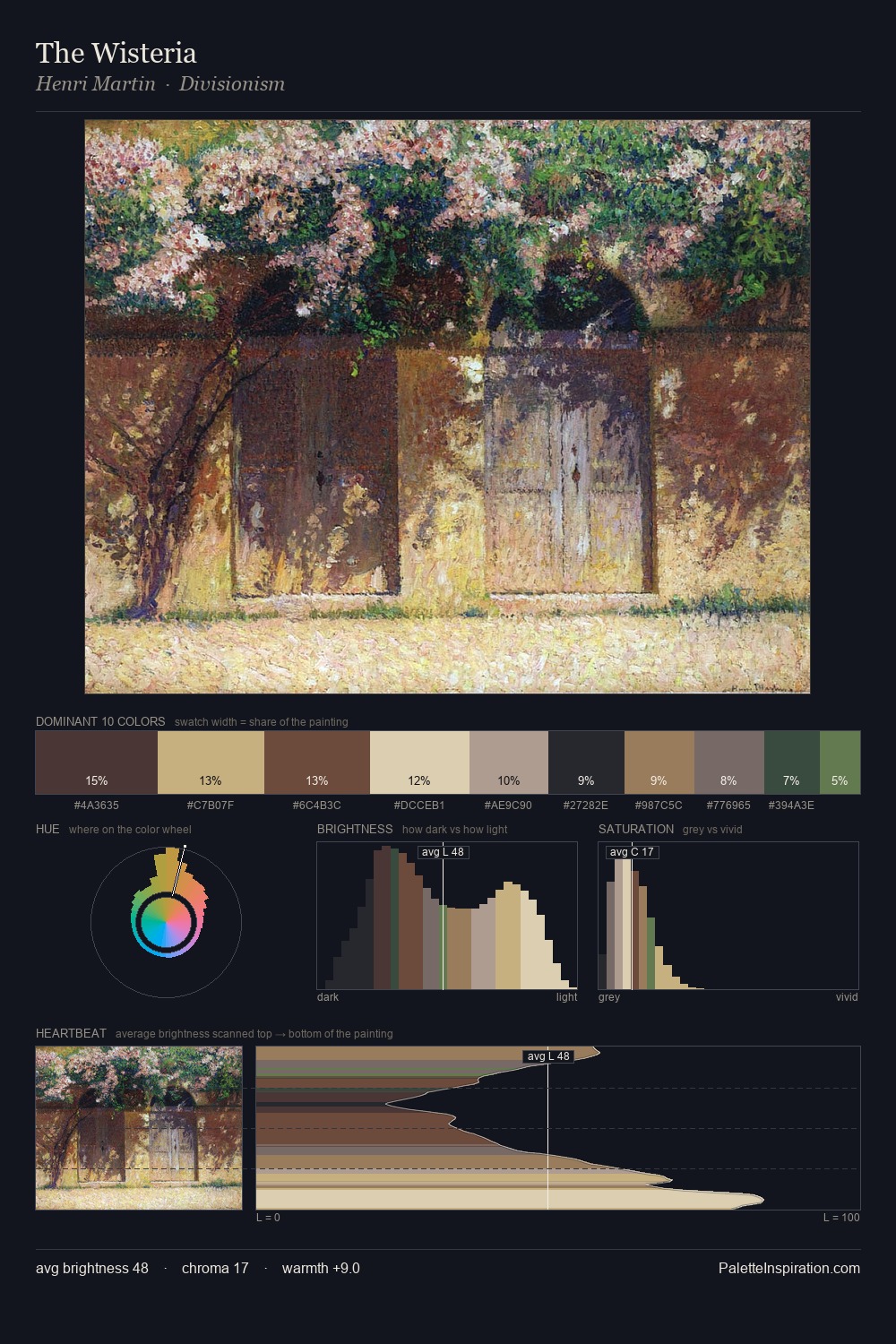Select the #AE9C90 taupe swatch
The height and width of the screenshot is (1344, 896).
pos(509,762)
